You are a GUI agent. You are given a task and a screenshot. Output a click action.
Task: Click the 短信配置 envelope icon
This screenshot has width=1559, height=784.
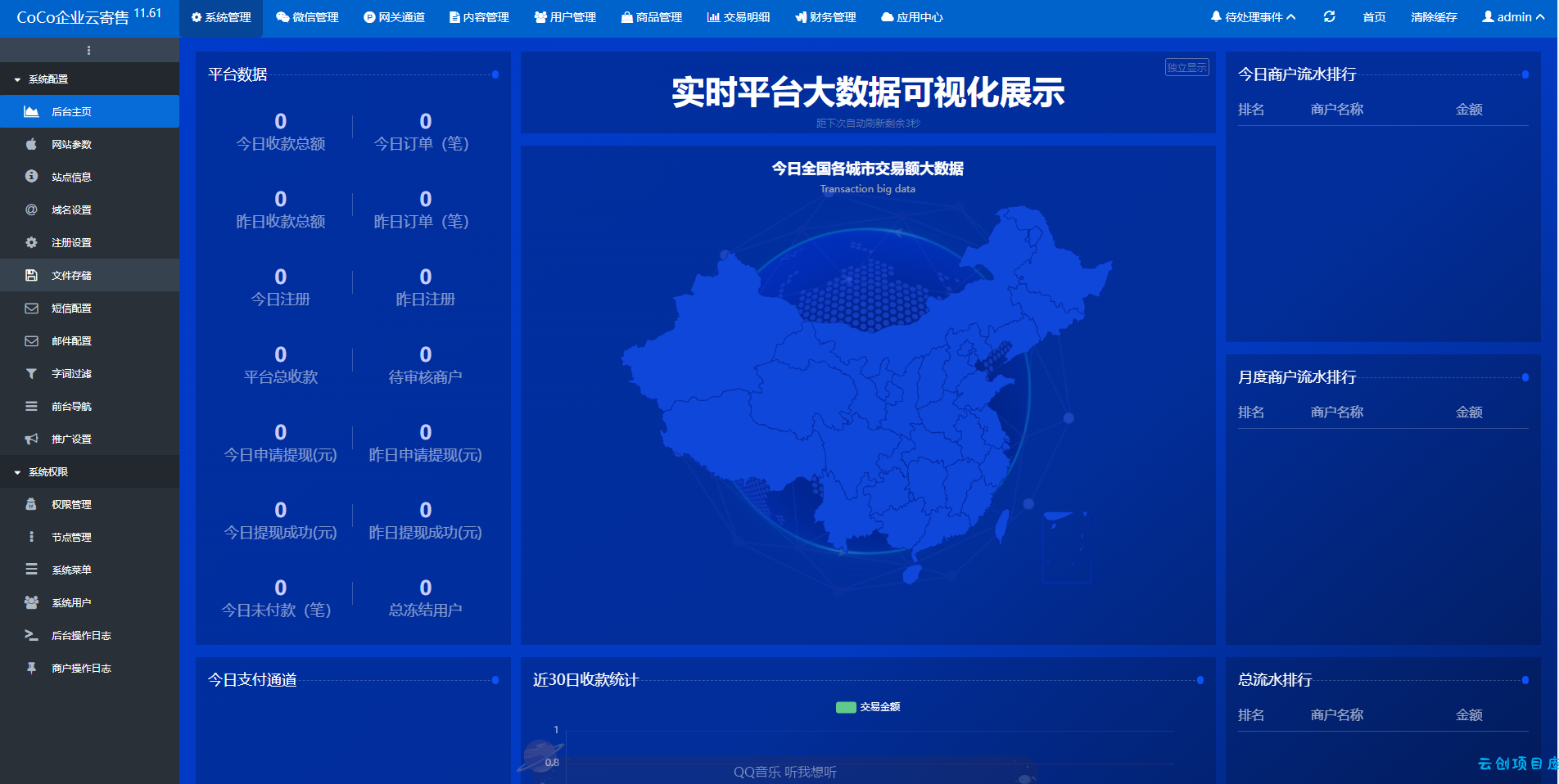31,308
